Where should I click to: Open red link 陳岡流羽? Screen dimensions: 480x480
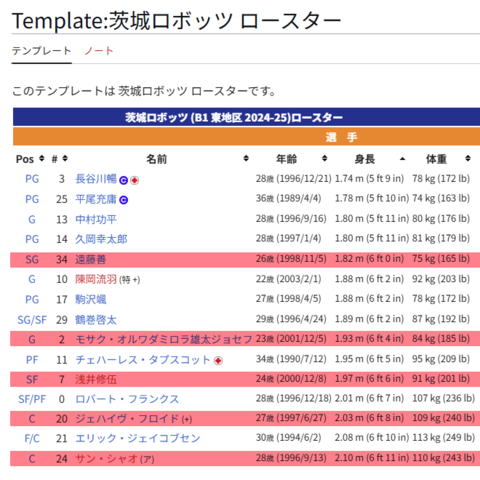96,279
